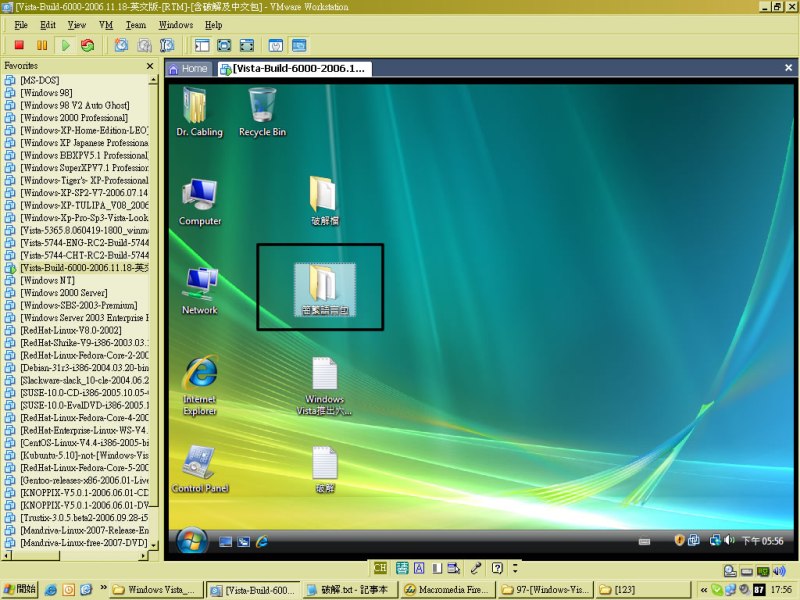Close the Favorites panel

[x=150, y=66]
